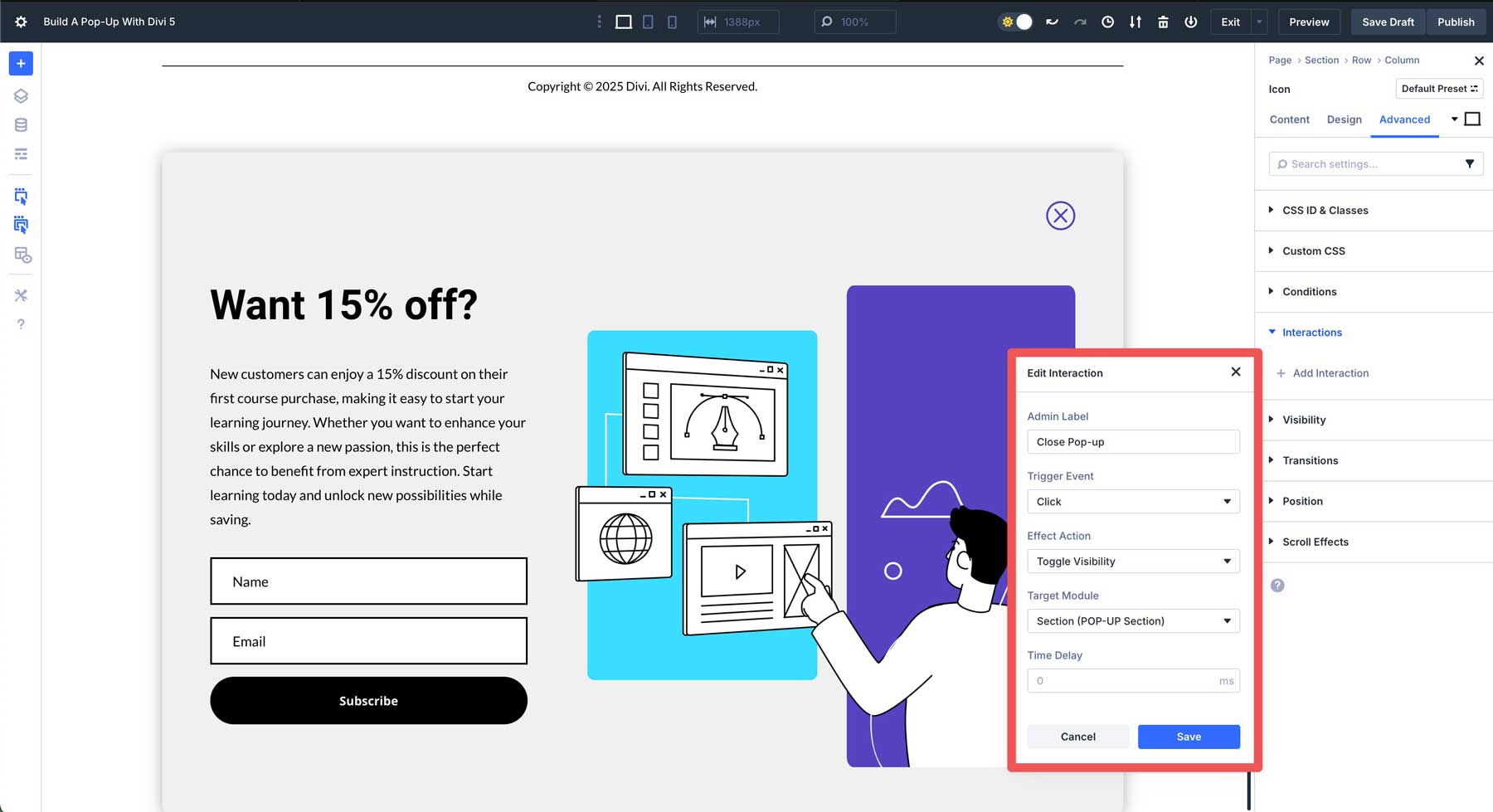
Task: Switch to the Design tab
Action: [x=1344, y=119]
